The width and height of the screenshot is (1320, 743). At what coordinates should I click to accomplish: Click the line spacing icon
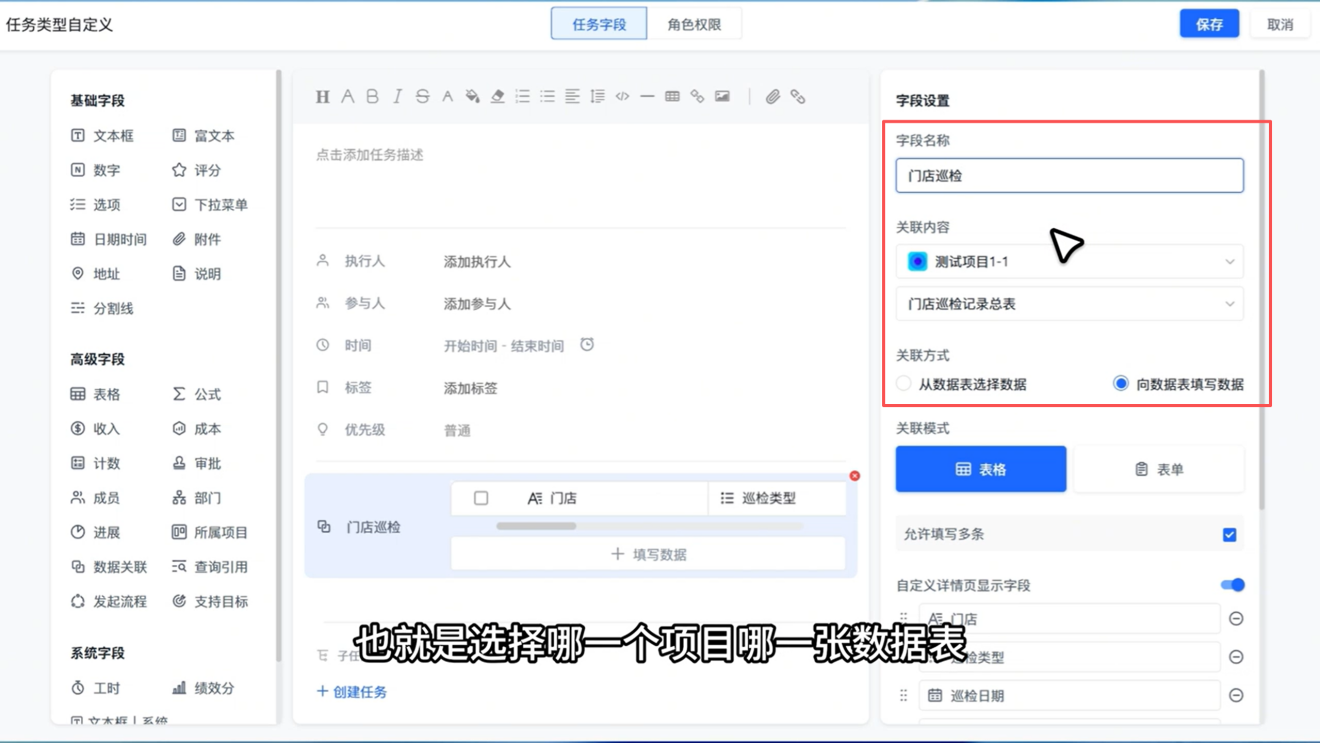[x=597, y=97]
